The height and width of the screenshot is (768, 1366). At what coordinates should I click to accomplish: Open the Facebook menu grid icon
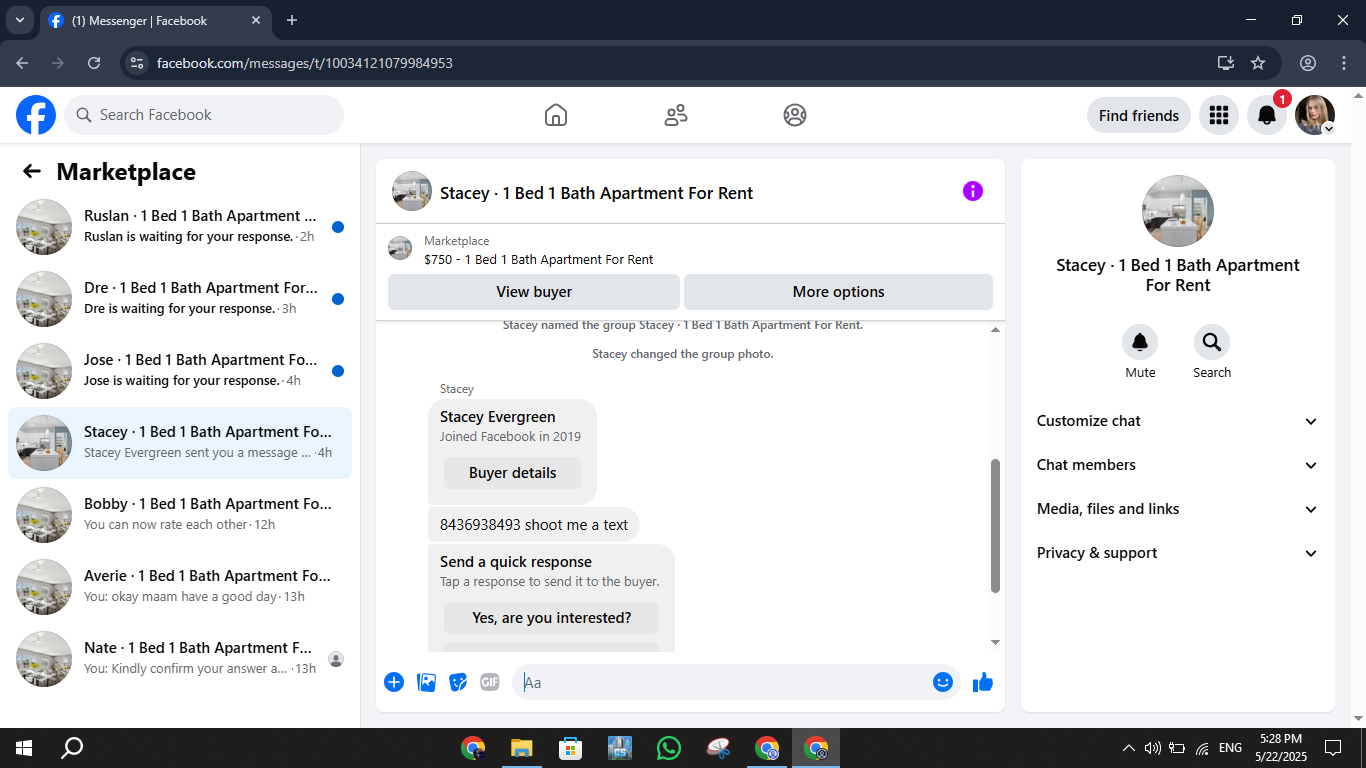click(1218, 115)
